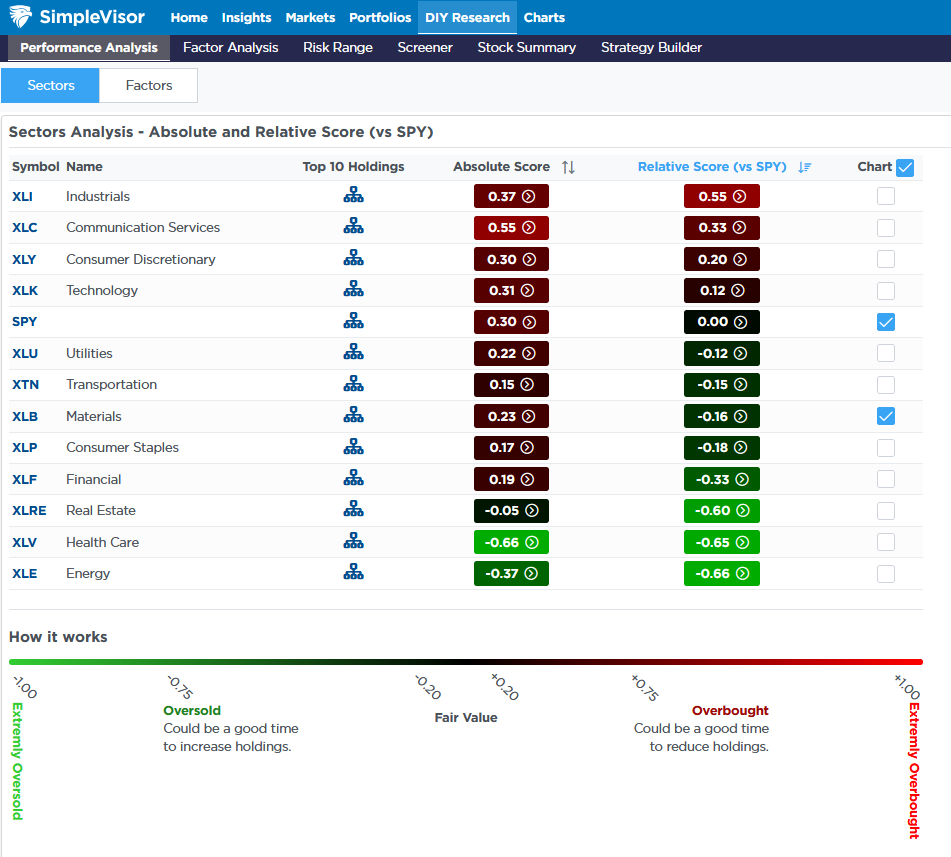Open the Risk Range tab
Screen dimensions: 951x857
(x=337, y=47)
